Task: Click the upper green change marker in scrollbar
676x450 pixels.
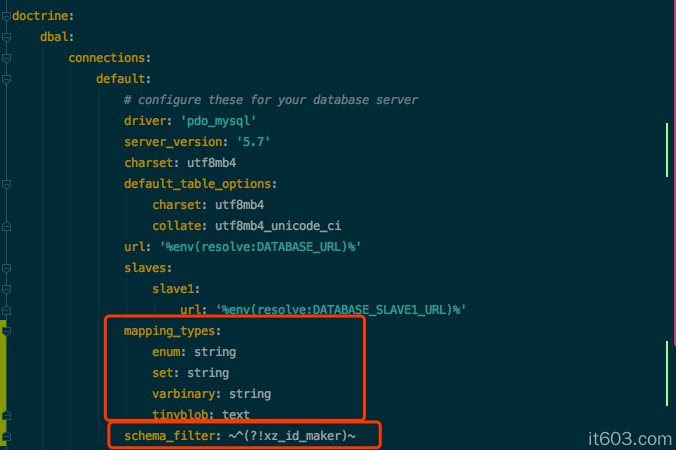Action: click(666, 150)
